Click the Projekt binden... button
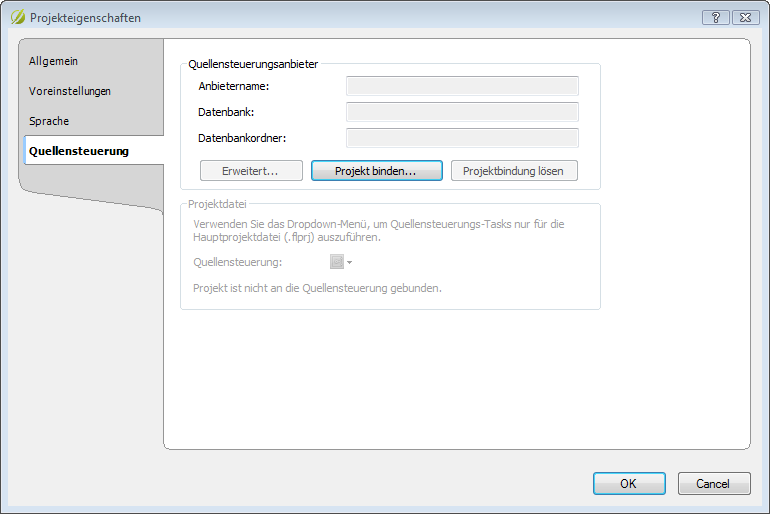 tap(375, 171)
